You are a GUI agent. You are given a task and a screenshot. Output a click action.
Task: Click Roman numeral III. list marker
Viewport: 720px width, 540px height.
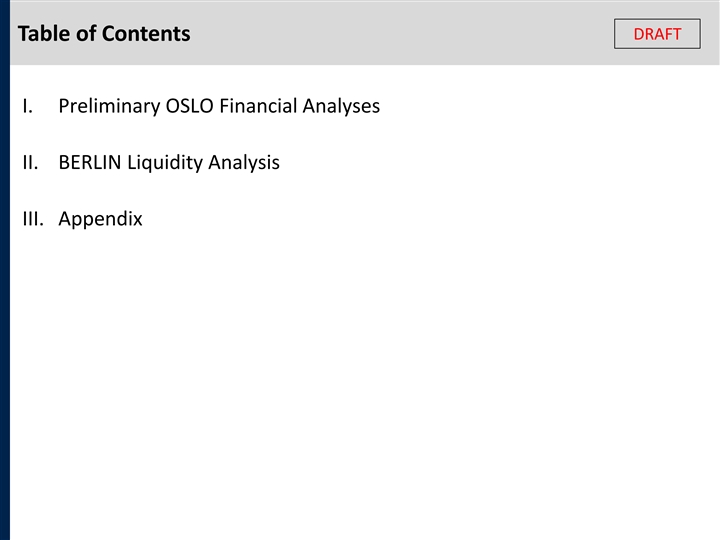click(32, 219)
